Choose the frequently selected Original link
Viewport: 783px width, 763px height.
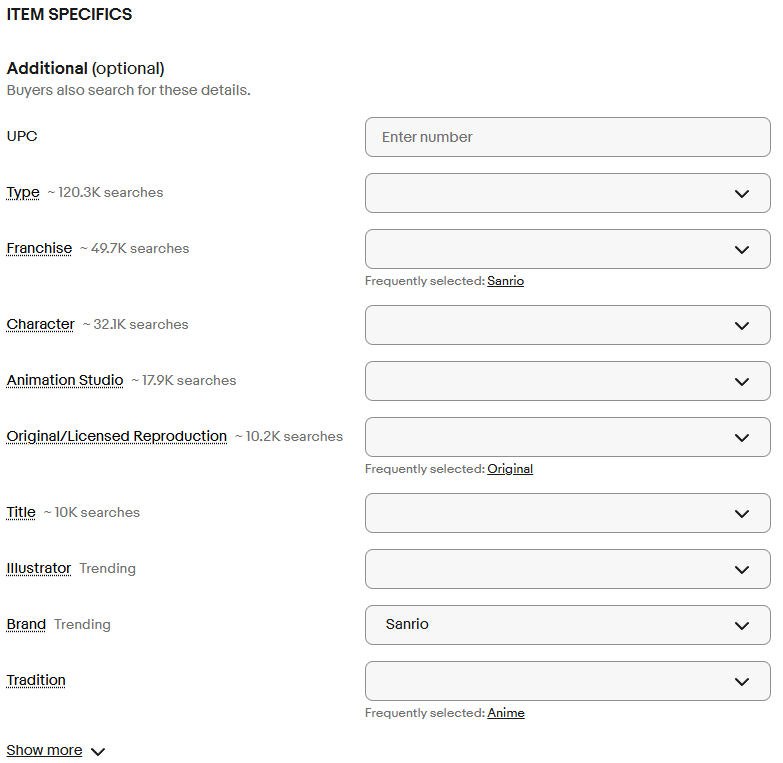[x=510, y=469]
